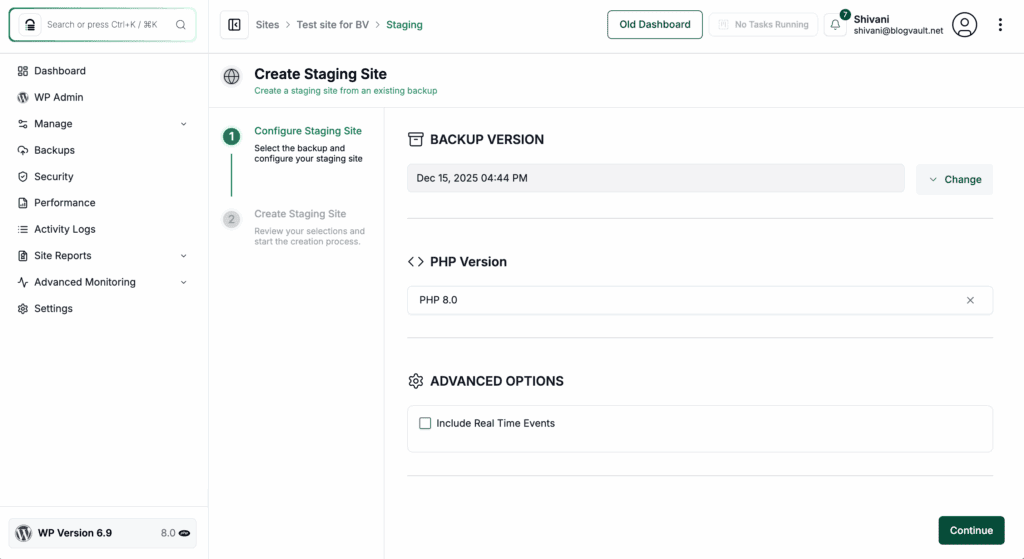Click the globe icon beside Create Staging Site
1024x559 pixels.
click(x=231, y=76)
